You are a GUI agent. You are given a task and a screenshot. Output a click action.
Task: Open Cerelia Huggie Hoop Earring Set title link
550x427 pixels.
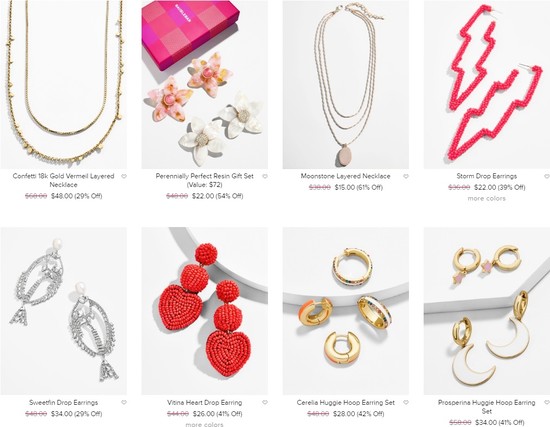pyautogui.click(x=346, y=402)
